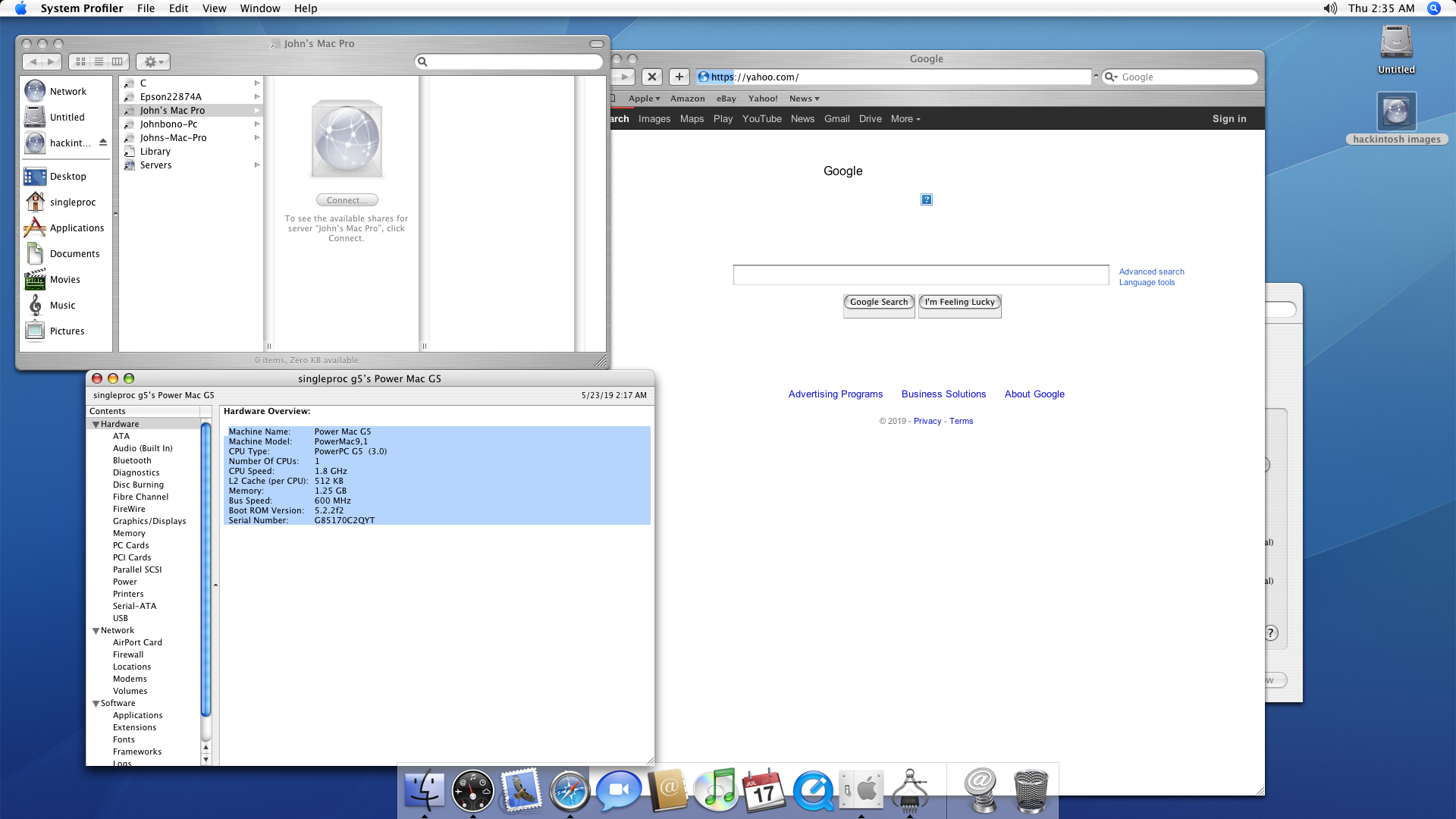Launch QuickTime Player from the dock
This screenshot has width=1456, height=819.
(x=813, y=790)
